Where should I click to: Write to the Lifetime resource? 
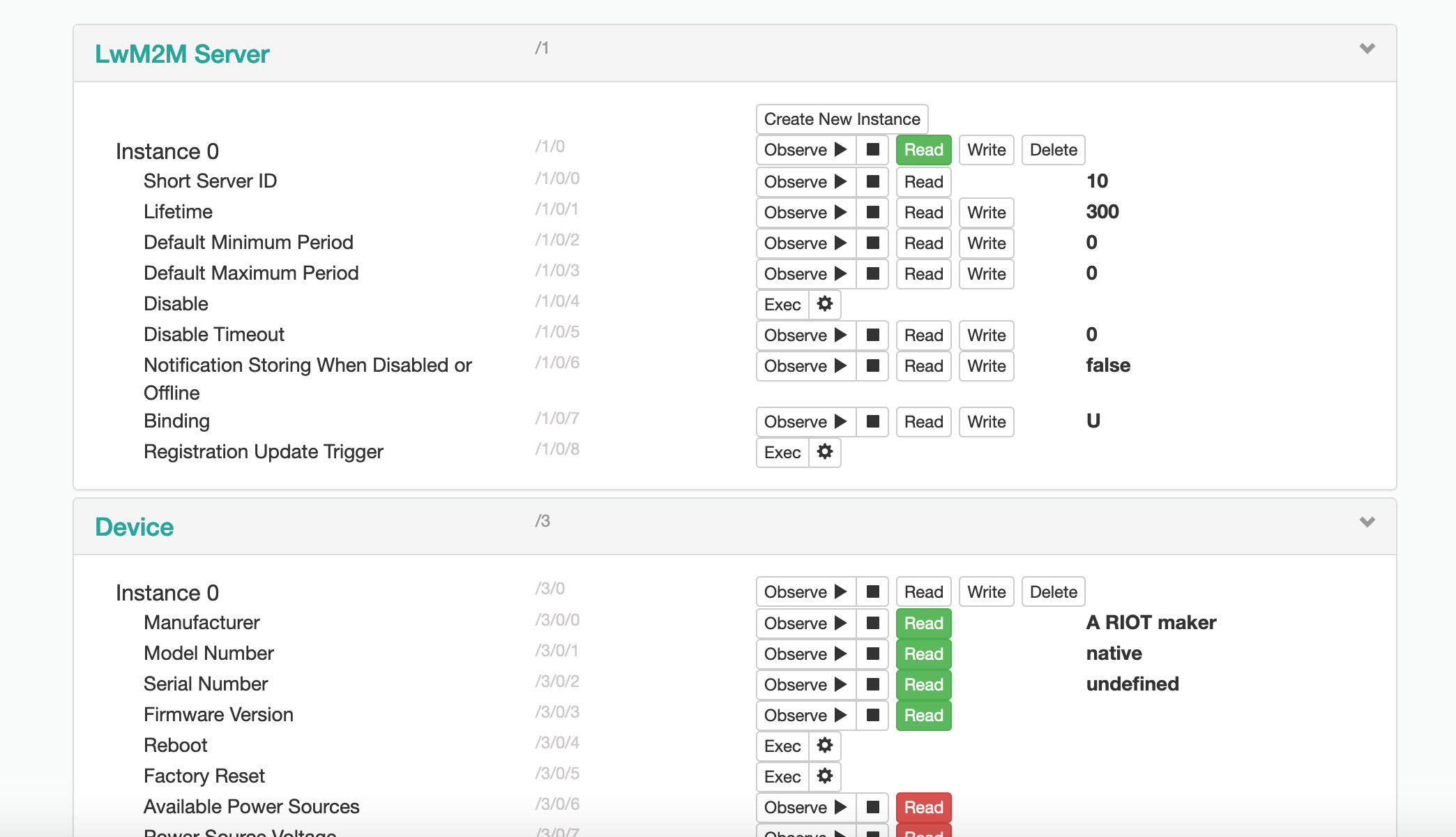coord(986,213)
